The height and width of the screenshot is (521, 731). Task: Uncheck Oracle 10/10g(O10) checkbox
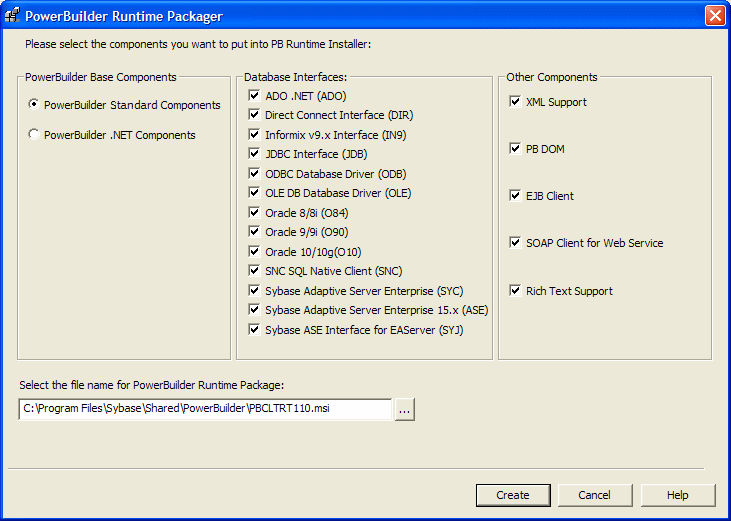254,252
